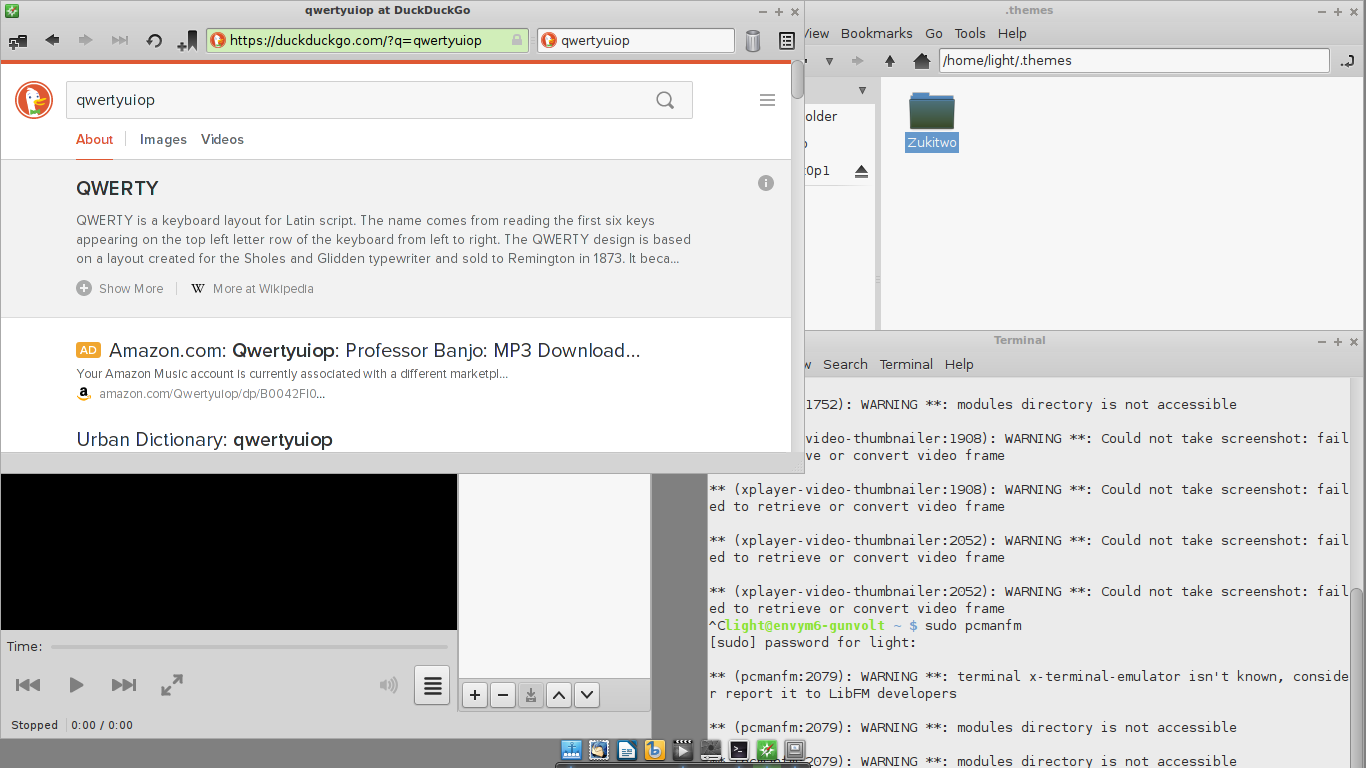Screen dimensions: 1366x768
Task: Save the playlist with the download icon
Action: click(532, 695)
